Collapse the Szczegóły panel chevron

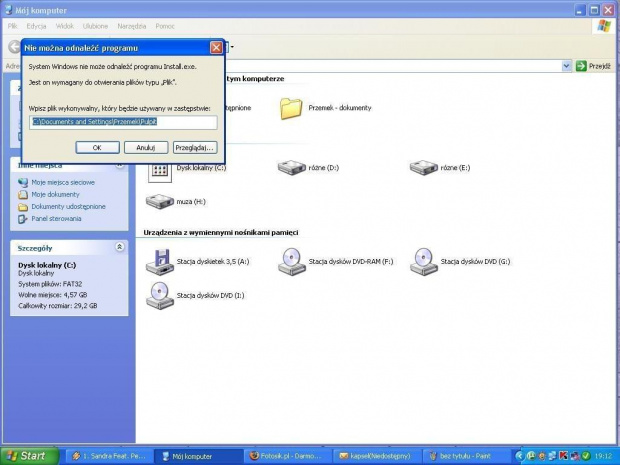tap(119, 247)
